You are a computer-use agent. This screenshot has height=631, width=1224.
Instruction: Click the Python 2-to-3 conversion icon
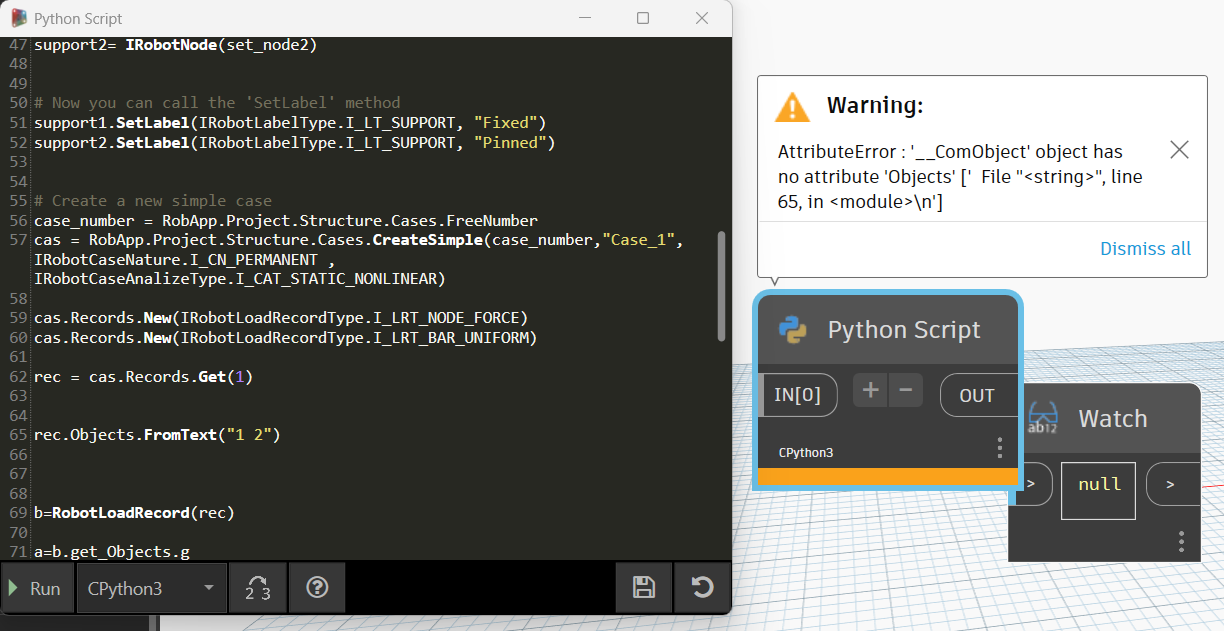coord(257,588)
